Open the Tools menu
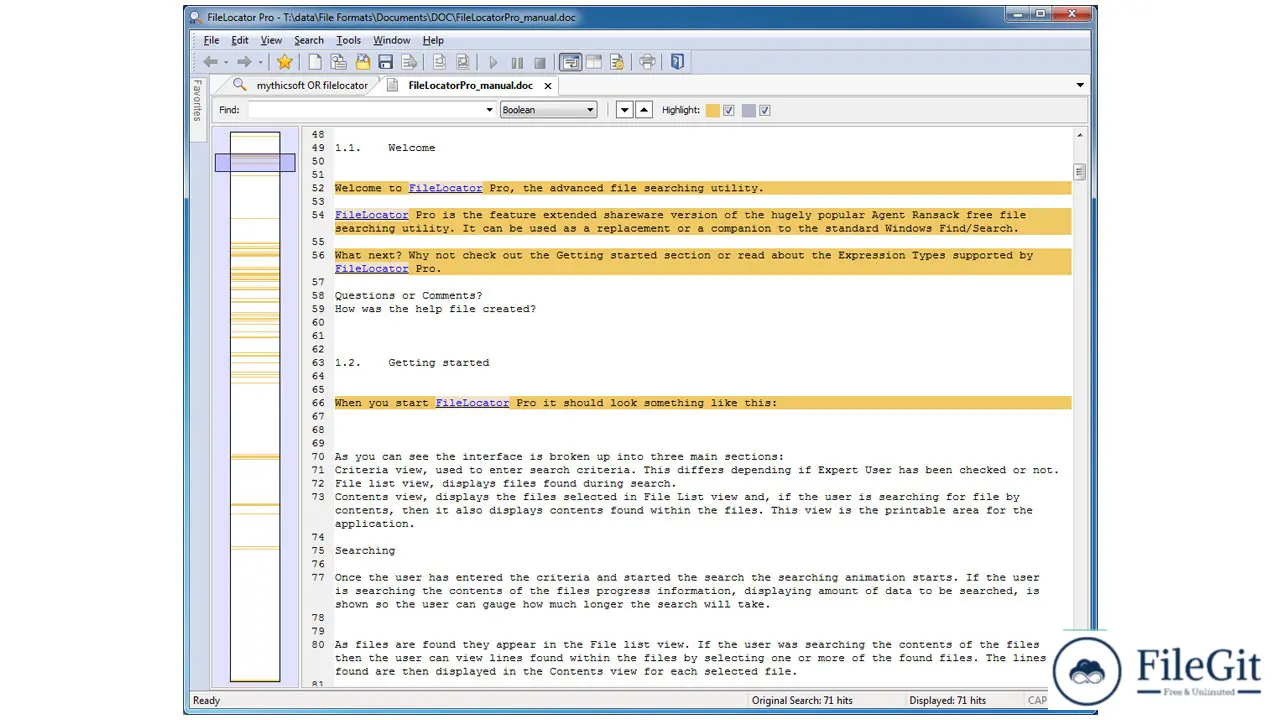 point(348,40)
